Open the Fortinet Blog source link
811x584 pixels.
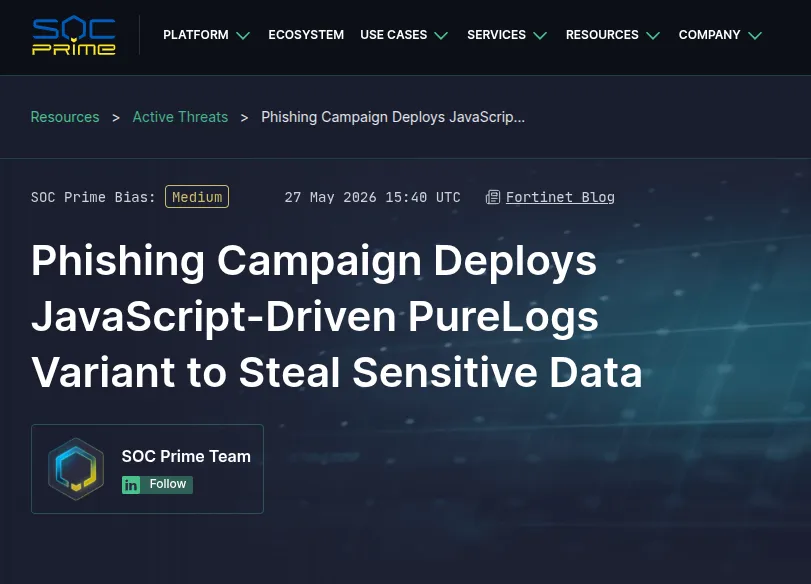click(560, 197)
